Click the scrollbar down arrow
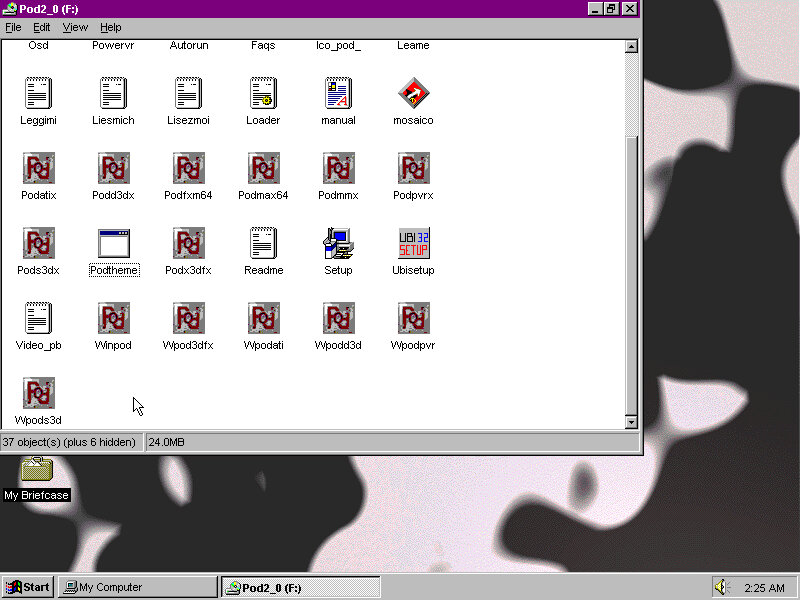Screen dimensions: 800x600 (631, 422)
